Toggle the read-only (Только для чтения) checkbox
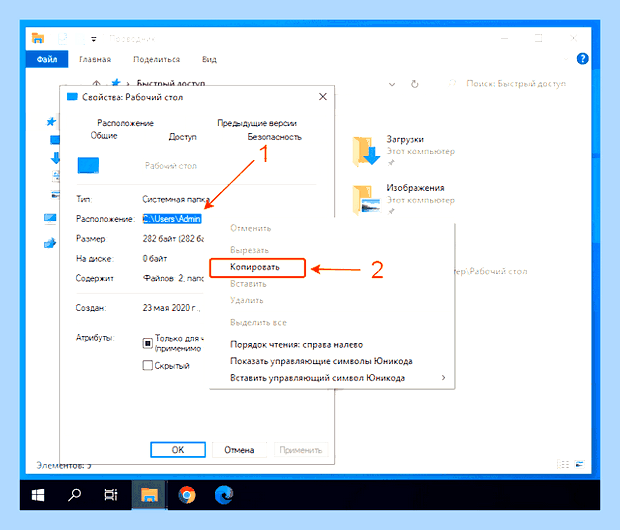Screen dimensions: 620x530 pos(147,343)
